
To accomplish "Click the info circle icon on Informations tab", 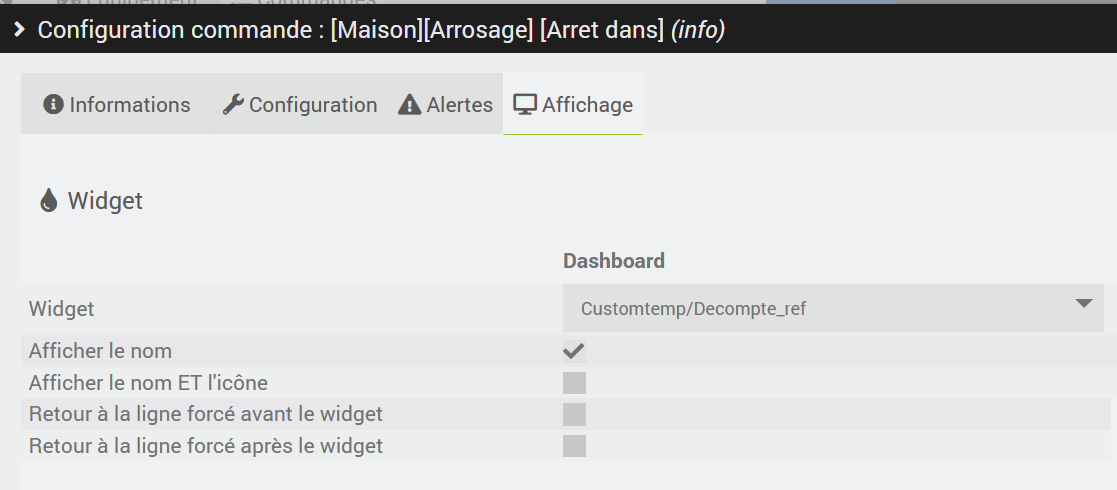I will (x=53, y=104).
